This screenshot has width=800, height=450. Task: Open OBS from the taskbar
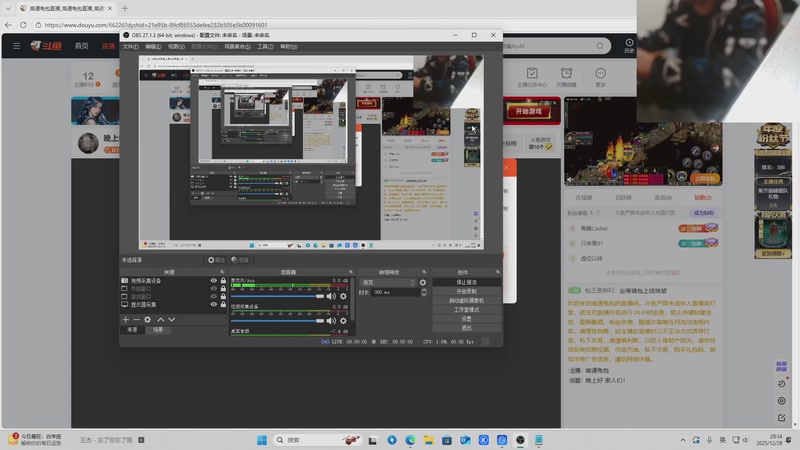(x=520, y=440)
